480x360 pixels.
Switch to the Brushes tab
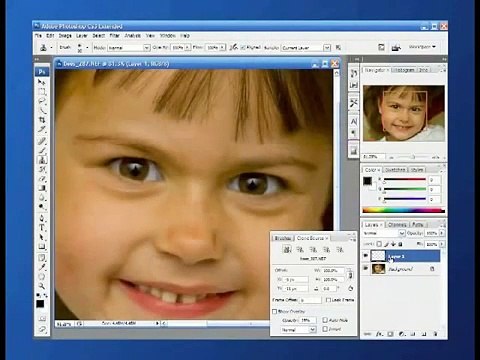[283, 238]
